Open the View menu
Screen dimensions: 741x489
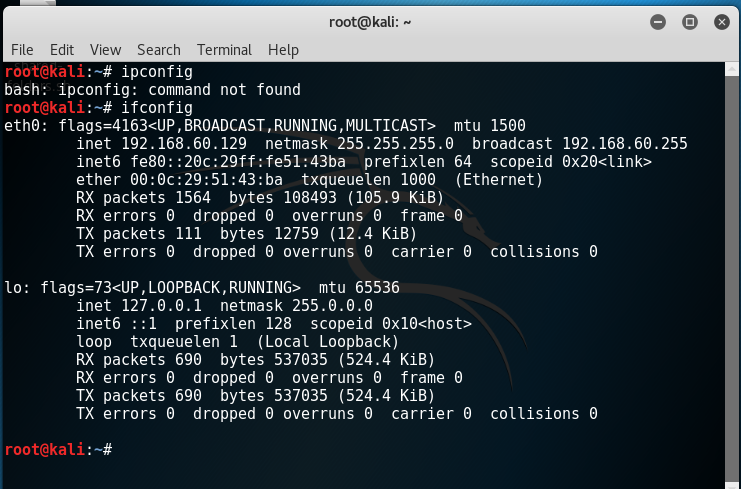[105, 49]
